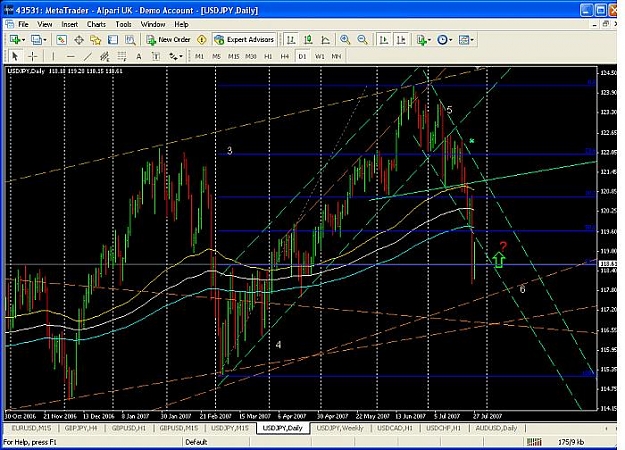Viewport: 625px width, 450px height.
Task: Click the green up-arrow marker on chart
Action: pos(498,259)
